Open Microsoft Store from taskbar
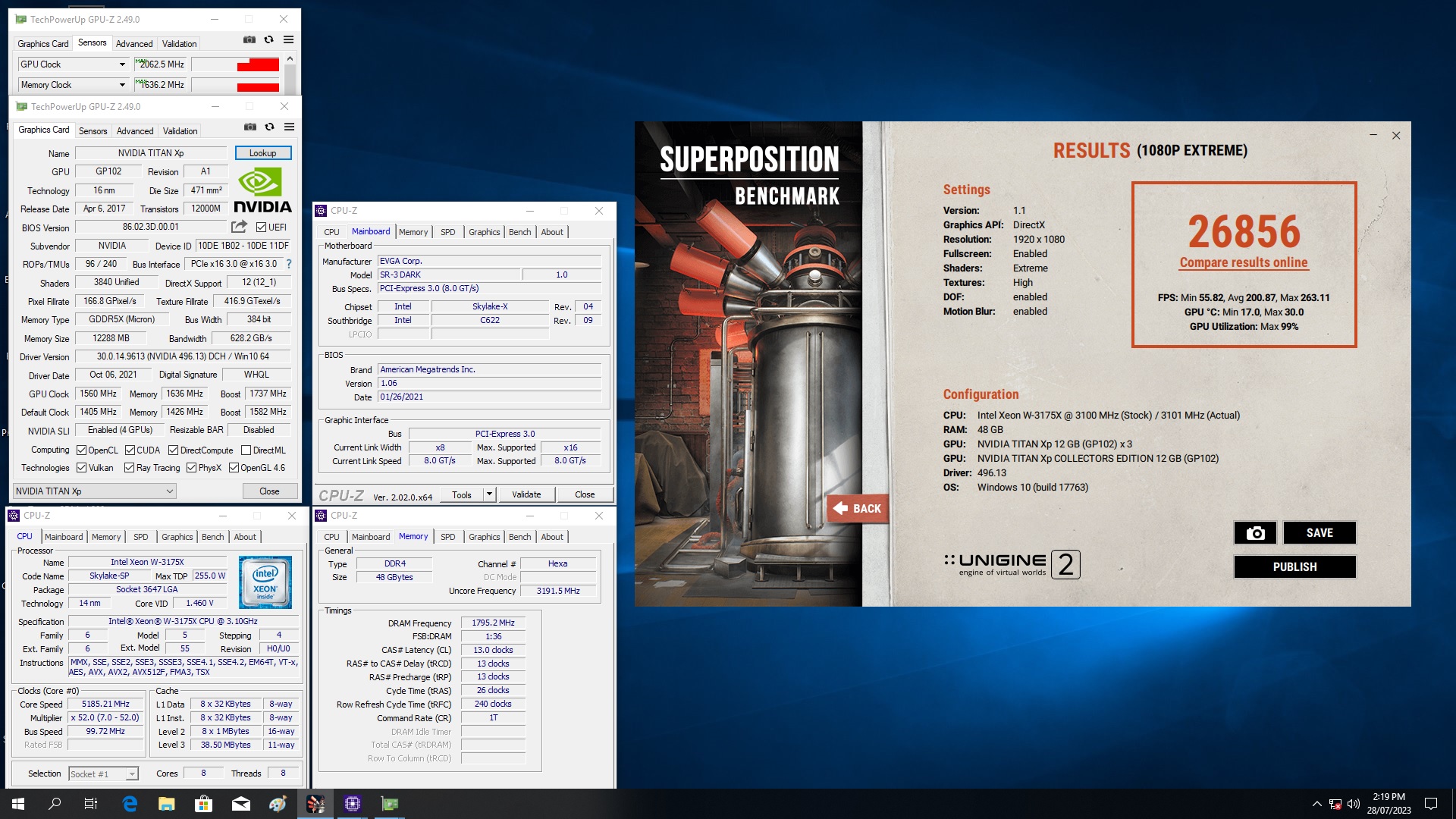1456x819 pixels. [x=203, y=804]
